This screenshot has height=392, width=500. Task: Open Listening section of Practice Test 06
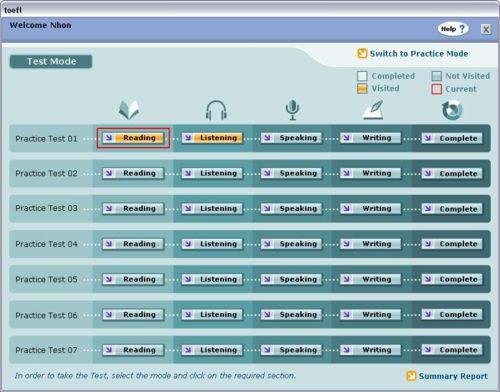pos(212,315)
